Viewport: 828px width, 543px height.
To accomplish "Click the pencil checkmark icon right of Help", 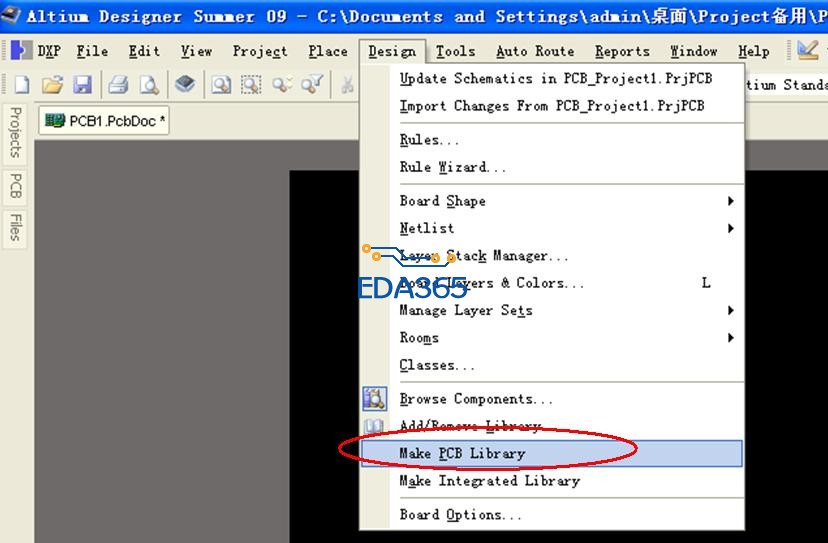I will pyautogui.click(x=807, y=51).
